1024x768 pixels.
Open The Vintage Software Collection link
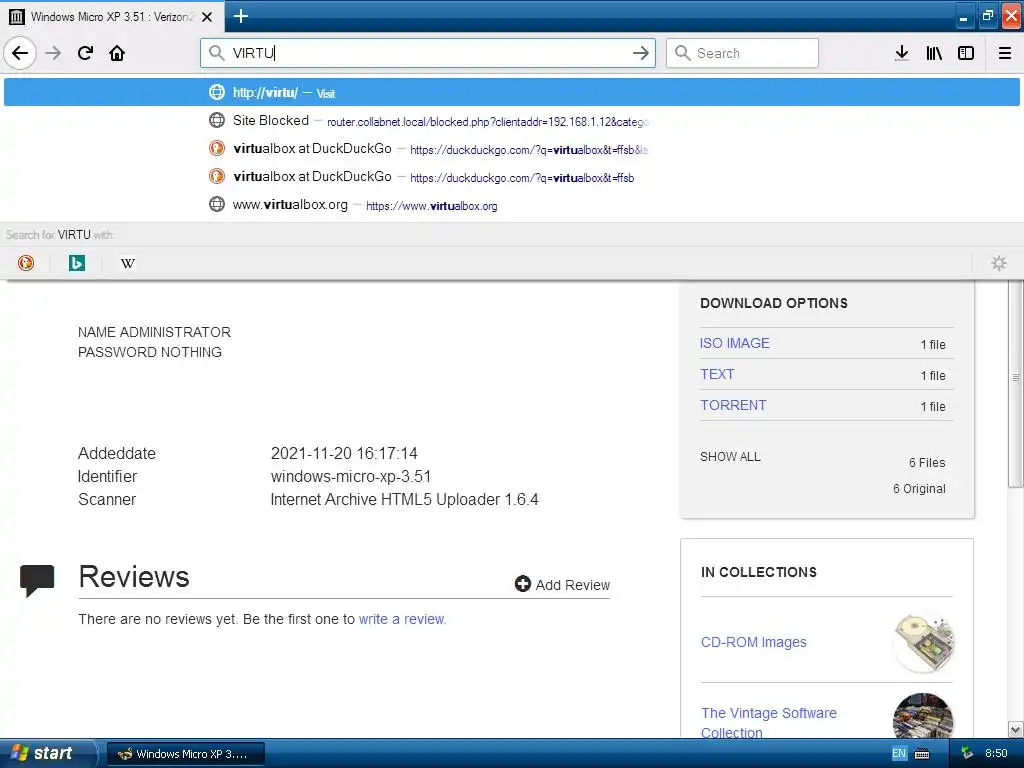click(x=769, y=722)
